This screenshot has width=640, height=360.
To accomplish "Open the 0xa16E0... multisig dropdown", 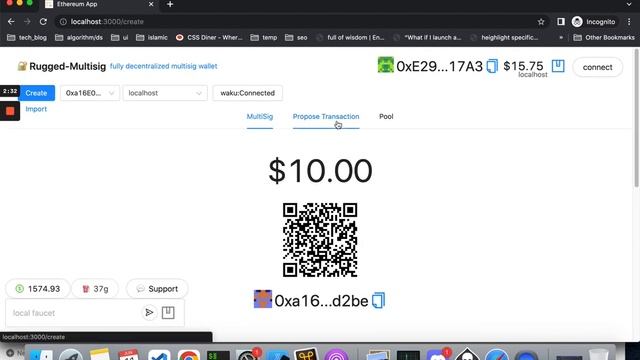I will click(90, 93).
